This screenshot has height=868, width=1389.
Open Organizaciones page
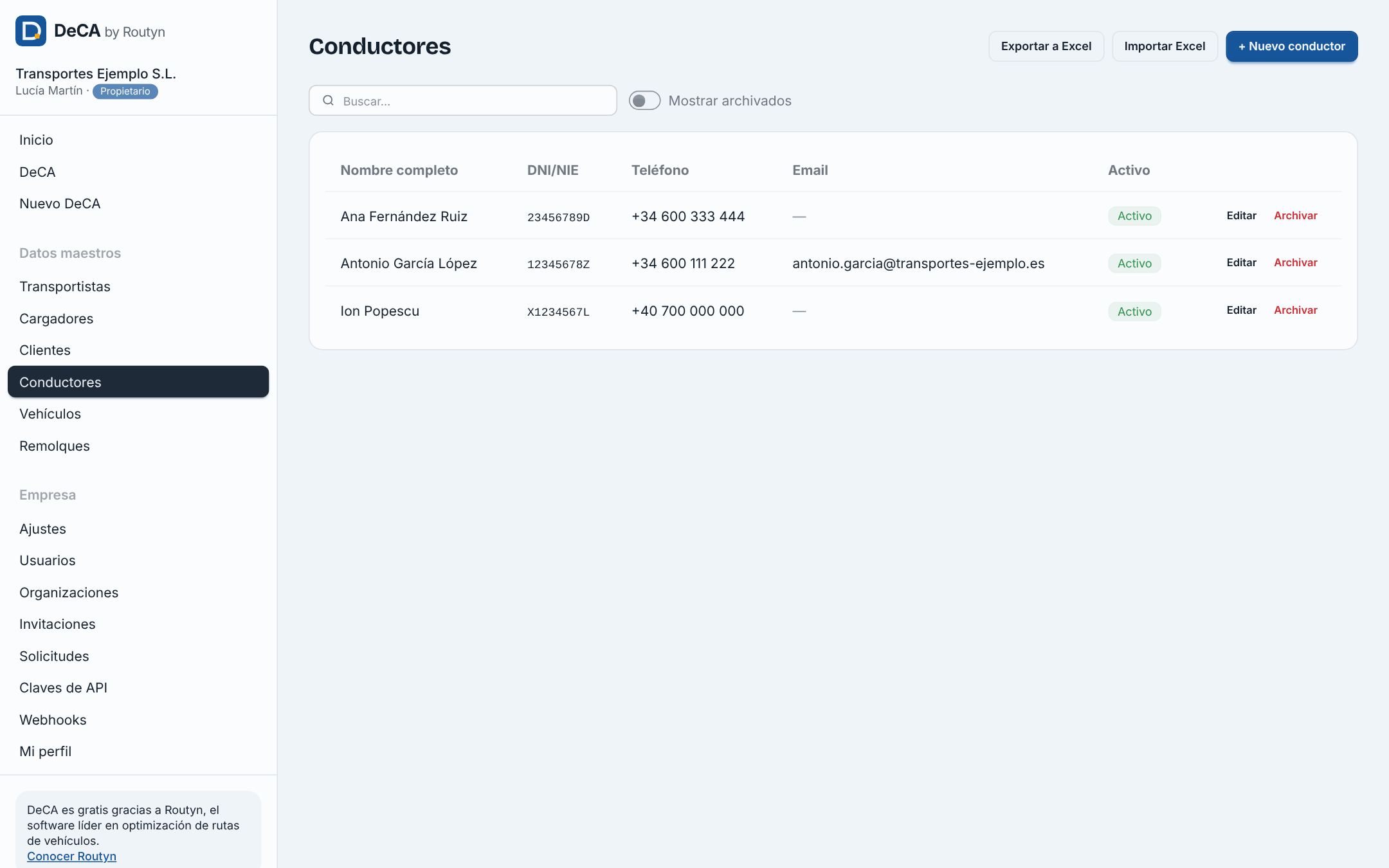138,592
